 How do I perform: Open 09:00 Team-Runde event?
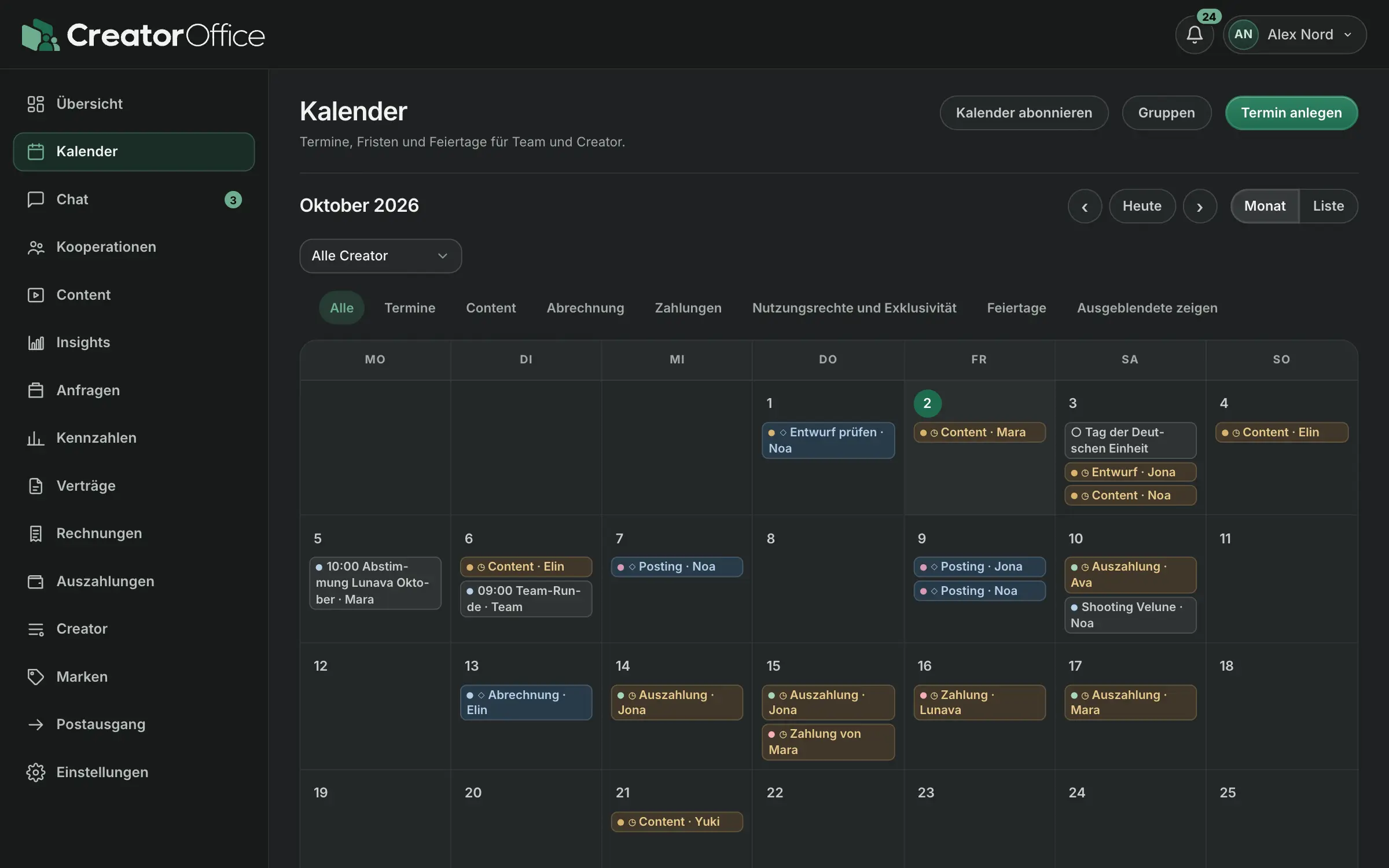[x=526, y=598]
